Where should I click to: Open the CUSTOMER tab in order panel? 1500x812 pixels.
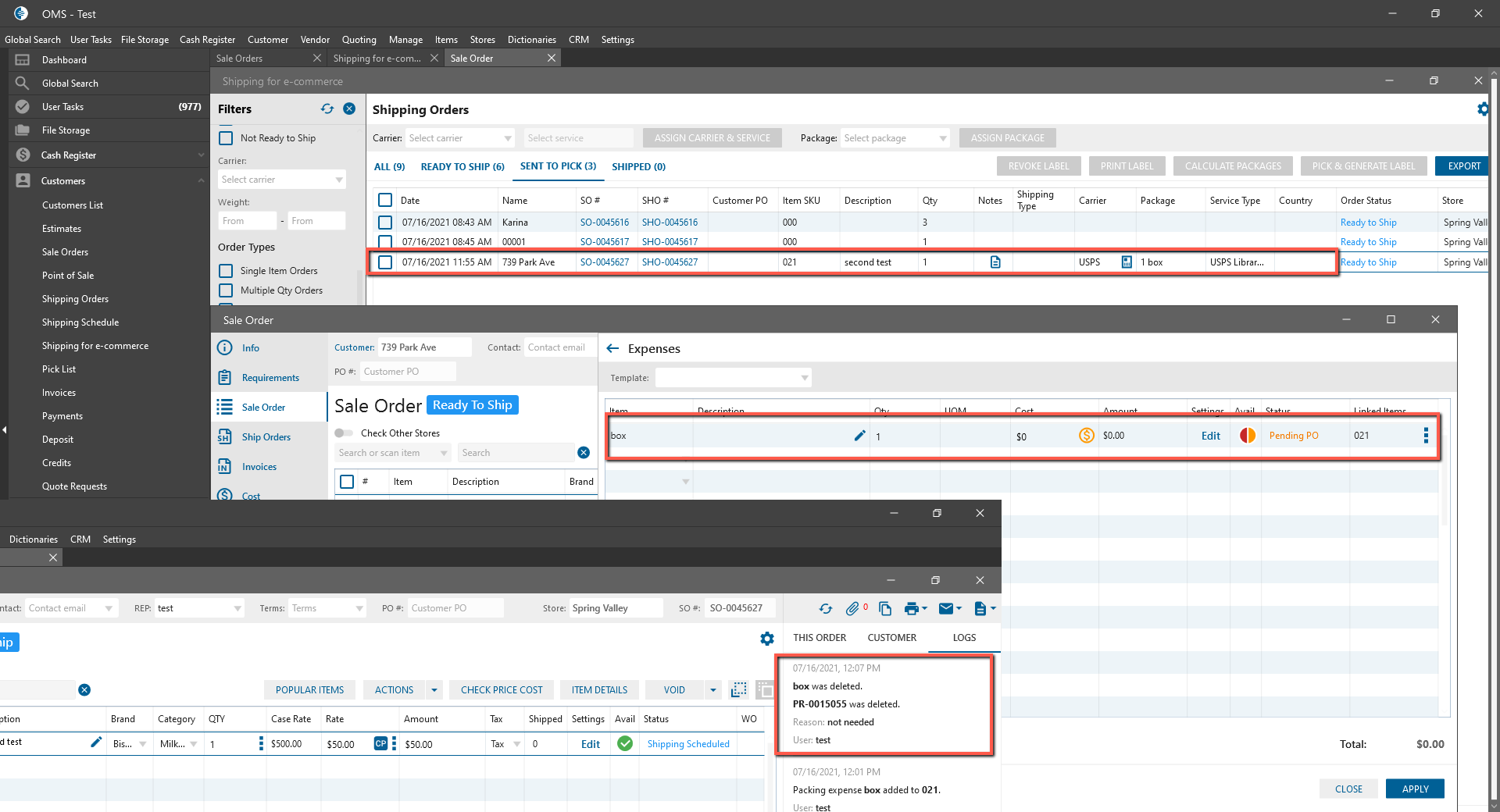pyautogui.click(x=891, y=638)
